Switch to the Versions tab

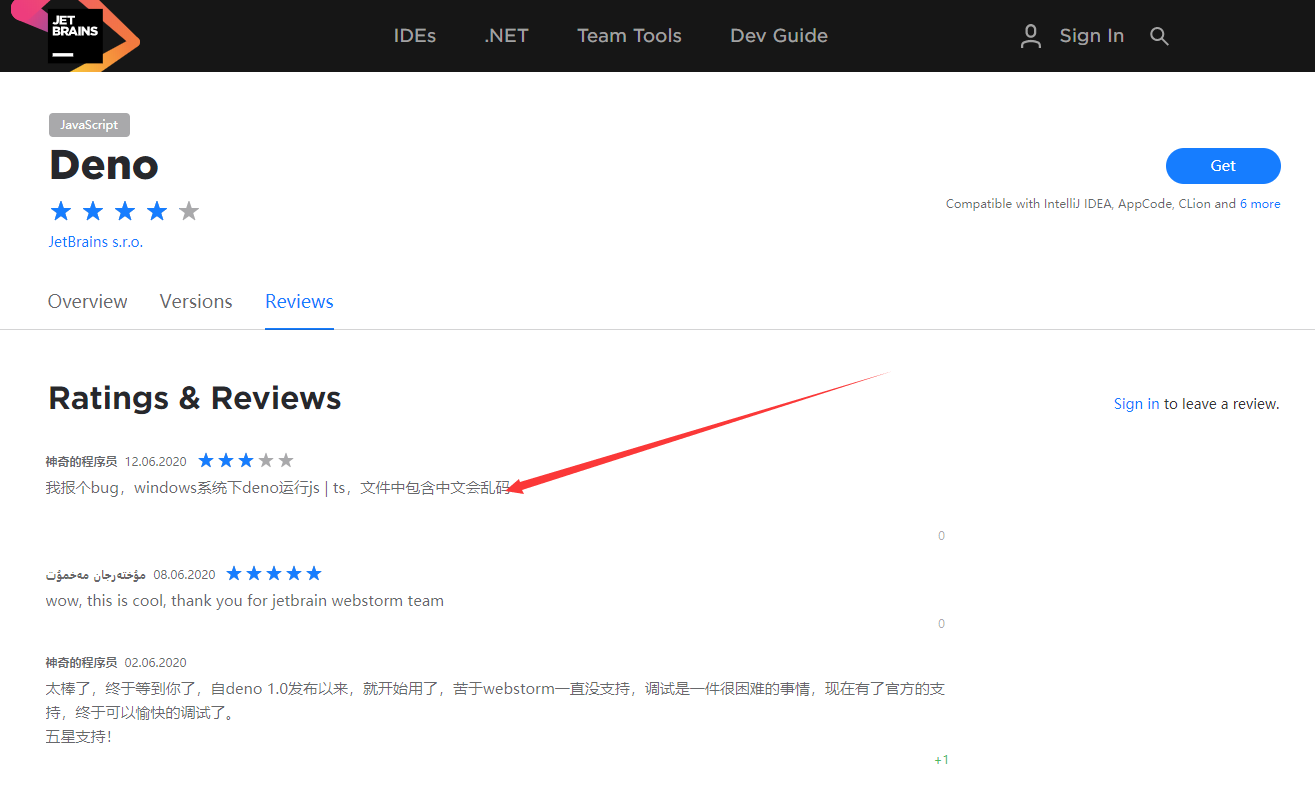click(x=196, y=302)
